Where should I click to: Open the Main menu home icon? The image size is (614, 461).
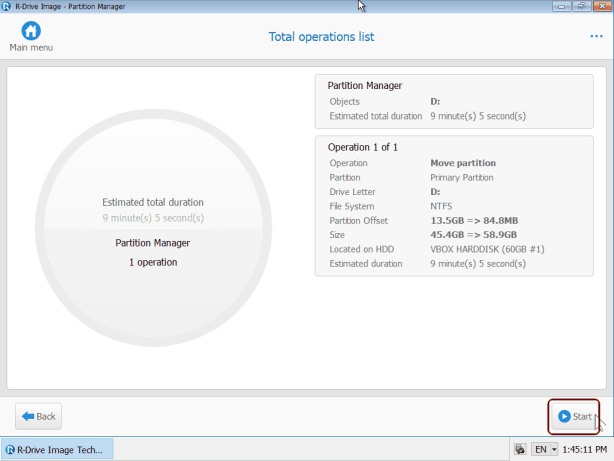(x=31, y=31)
